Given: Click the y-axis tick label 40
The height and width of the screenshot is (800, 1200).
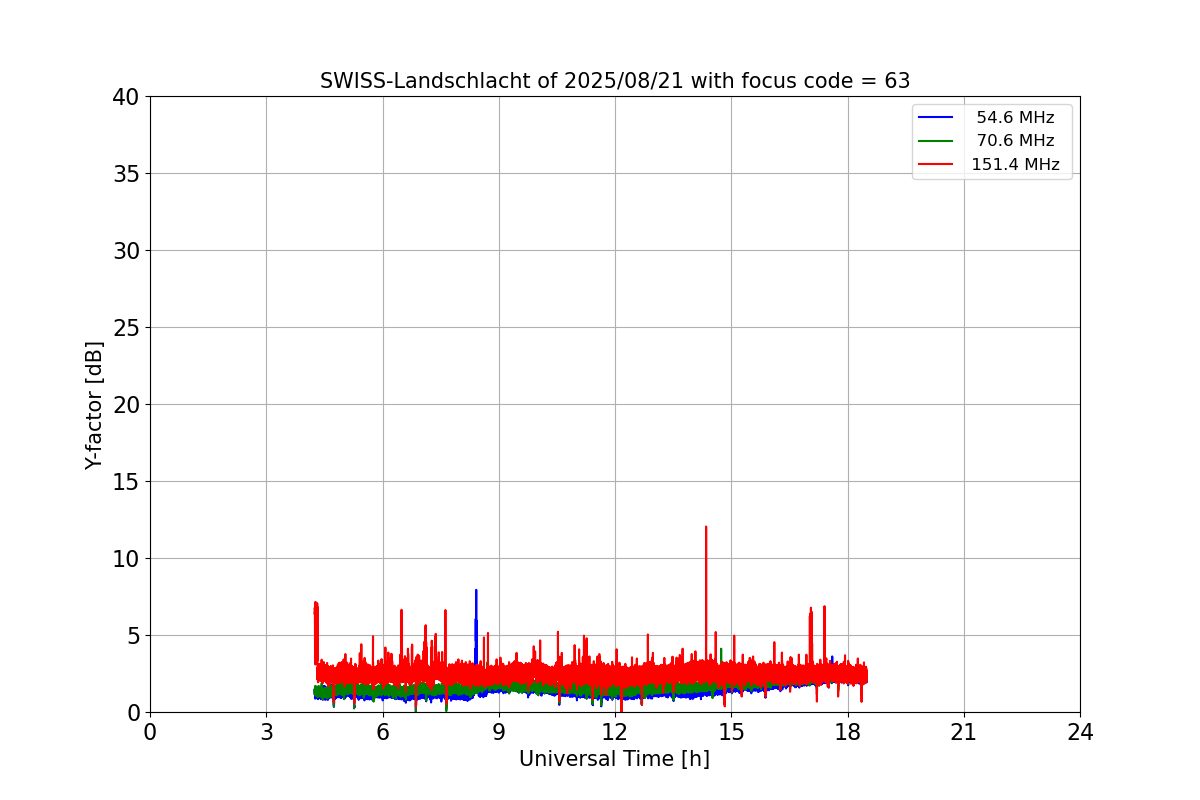Looking at the screenshot, I should (x=126, y=97).
